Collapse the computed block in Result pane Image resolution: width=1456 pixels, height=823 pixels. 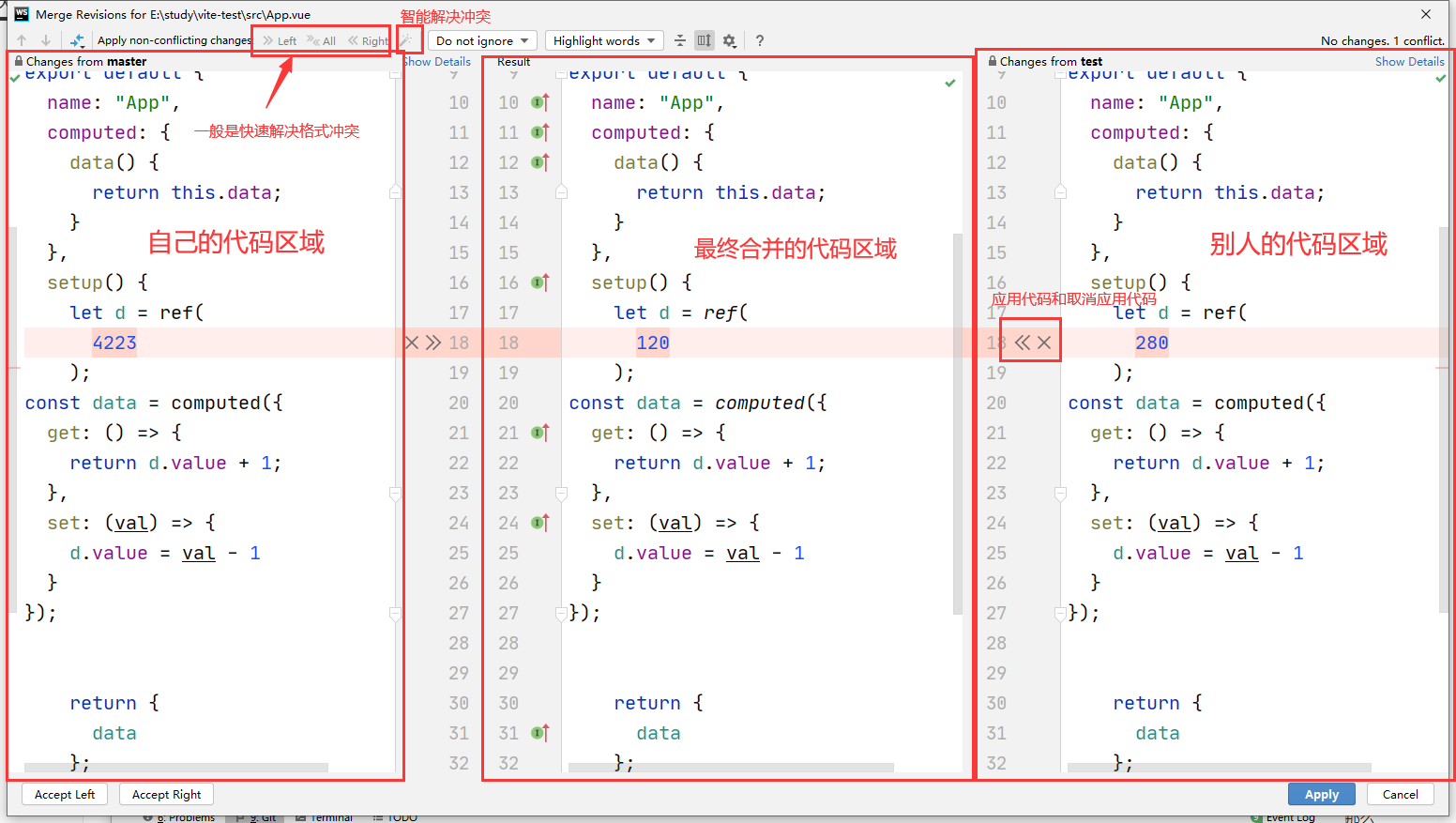tap(561, 192)
